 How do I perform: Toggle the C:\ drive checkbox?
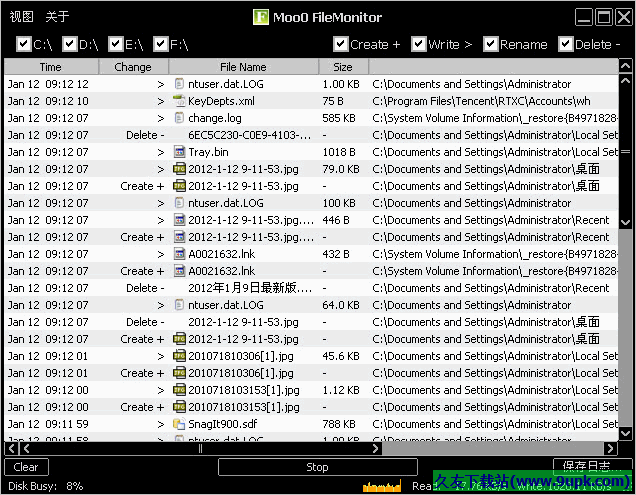[x=24, y=44]
